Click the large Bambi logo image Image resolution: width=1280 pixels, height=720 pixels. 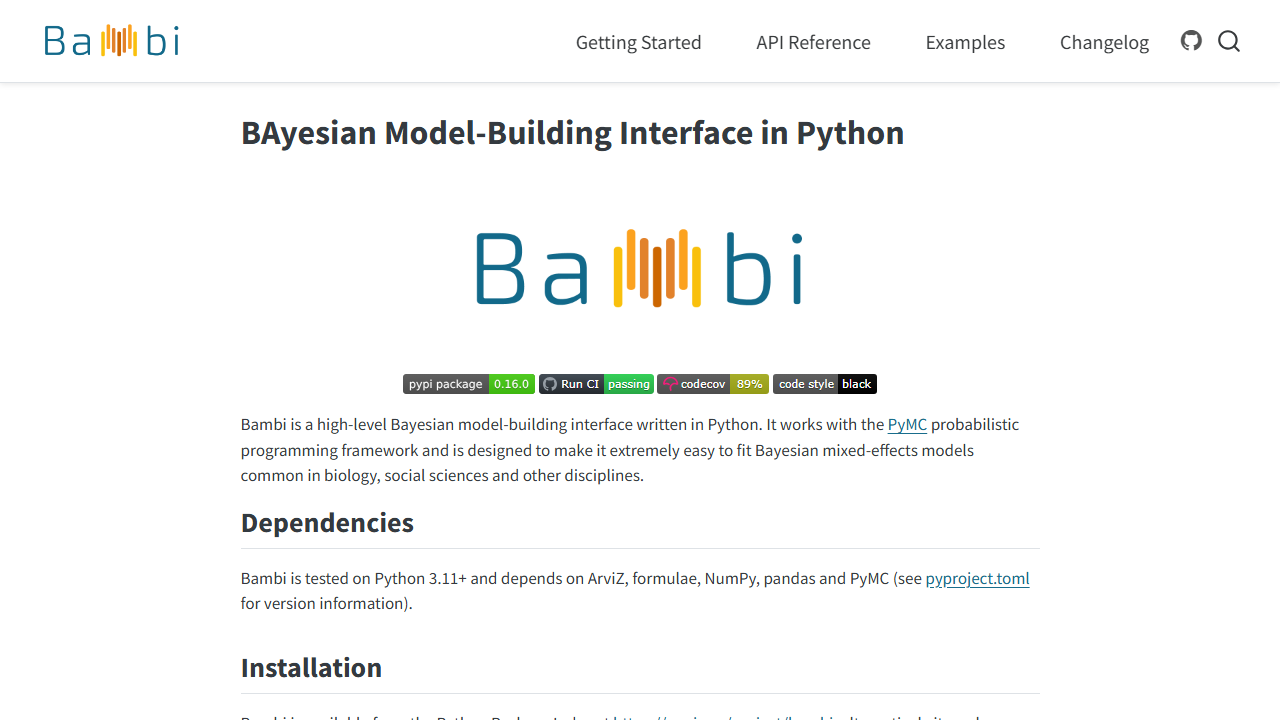pos(639,268)
